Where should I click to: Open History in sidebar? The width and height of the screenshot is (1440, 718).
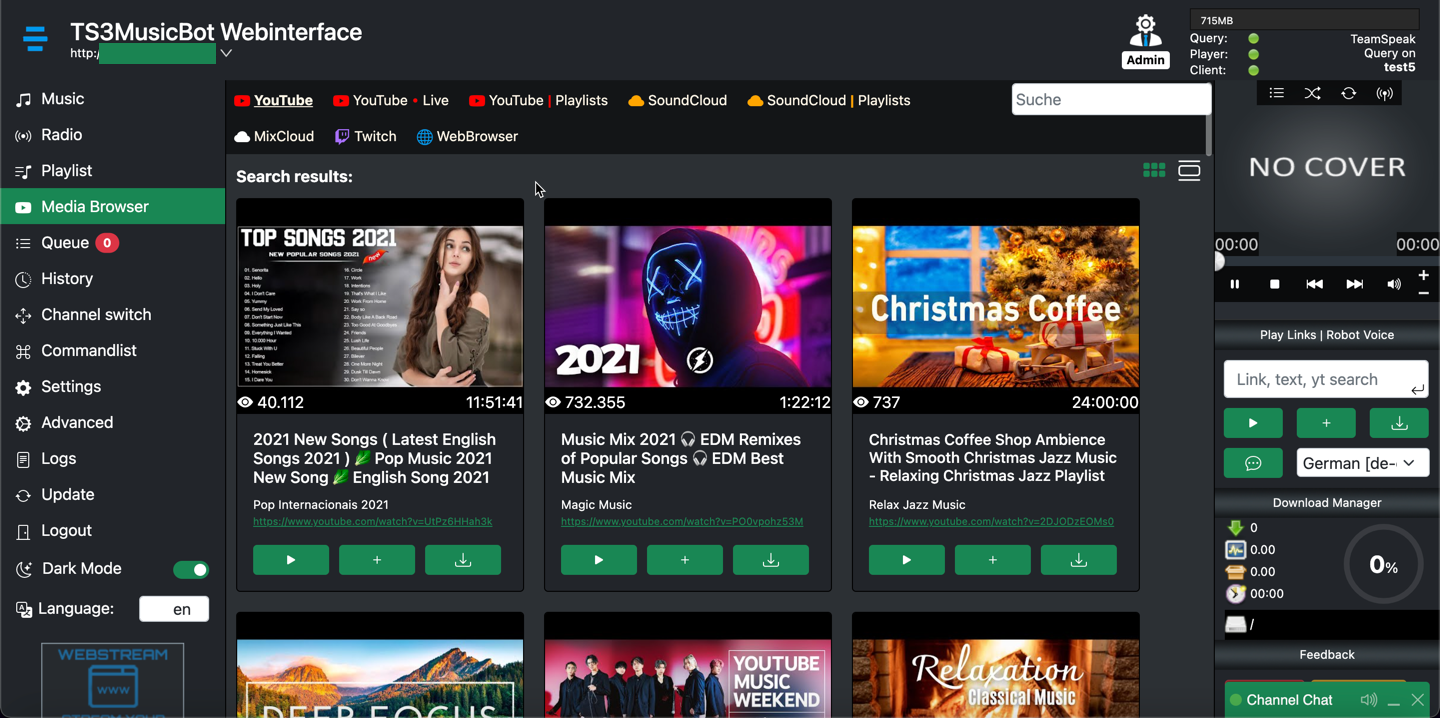click(112, 279)
